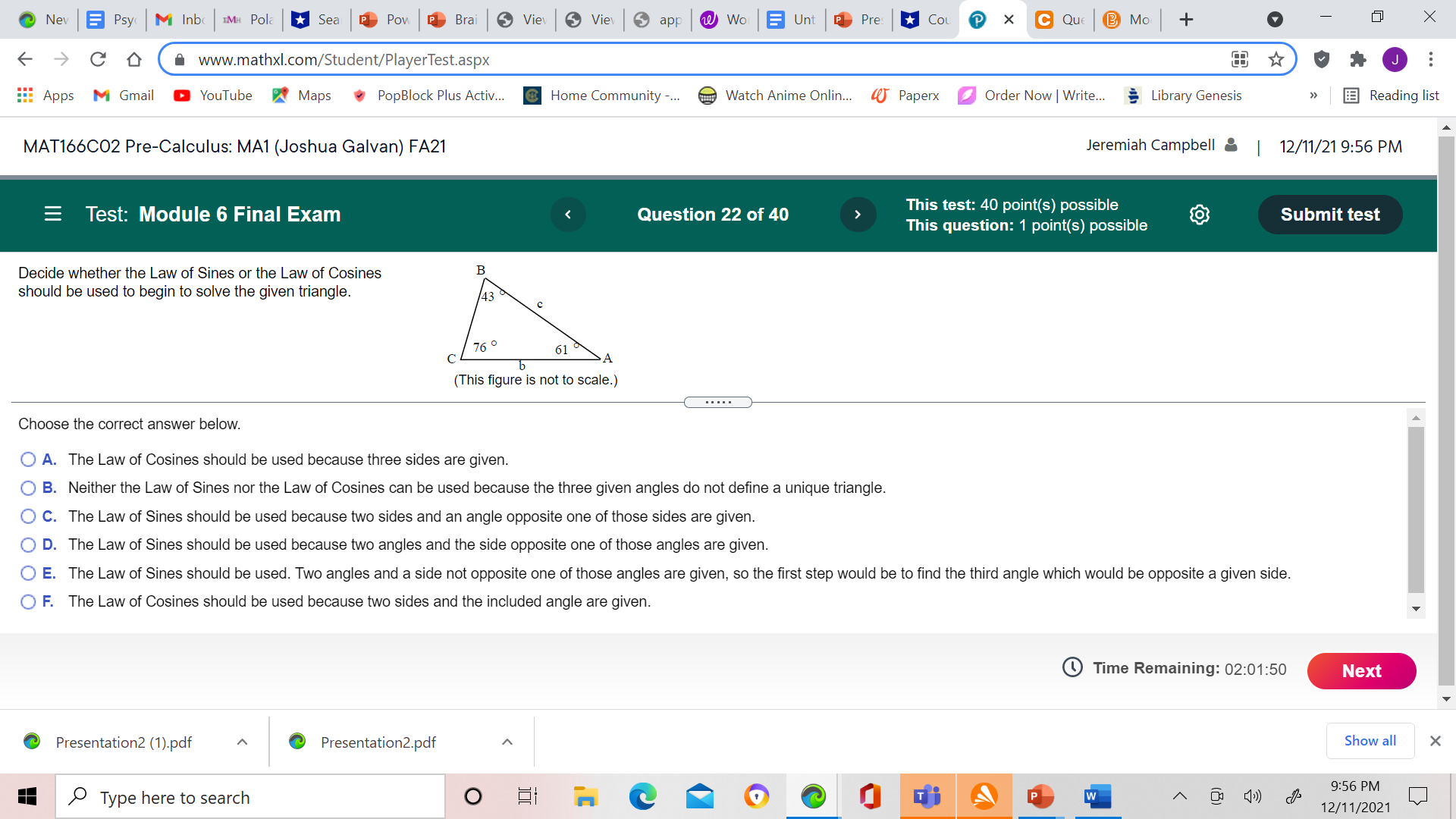Select answer choice F radio button
Viewport: 1456px width, 819px height.
tap(28, 601)
